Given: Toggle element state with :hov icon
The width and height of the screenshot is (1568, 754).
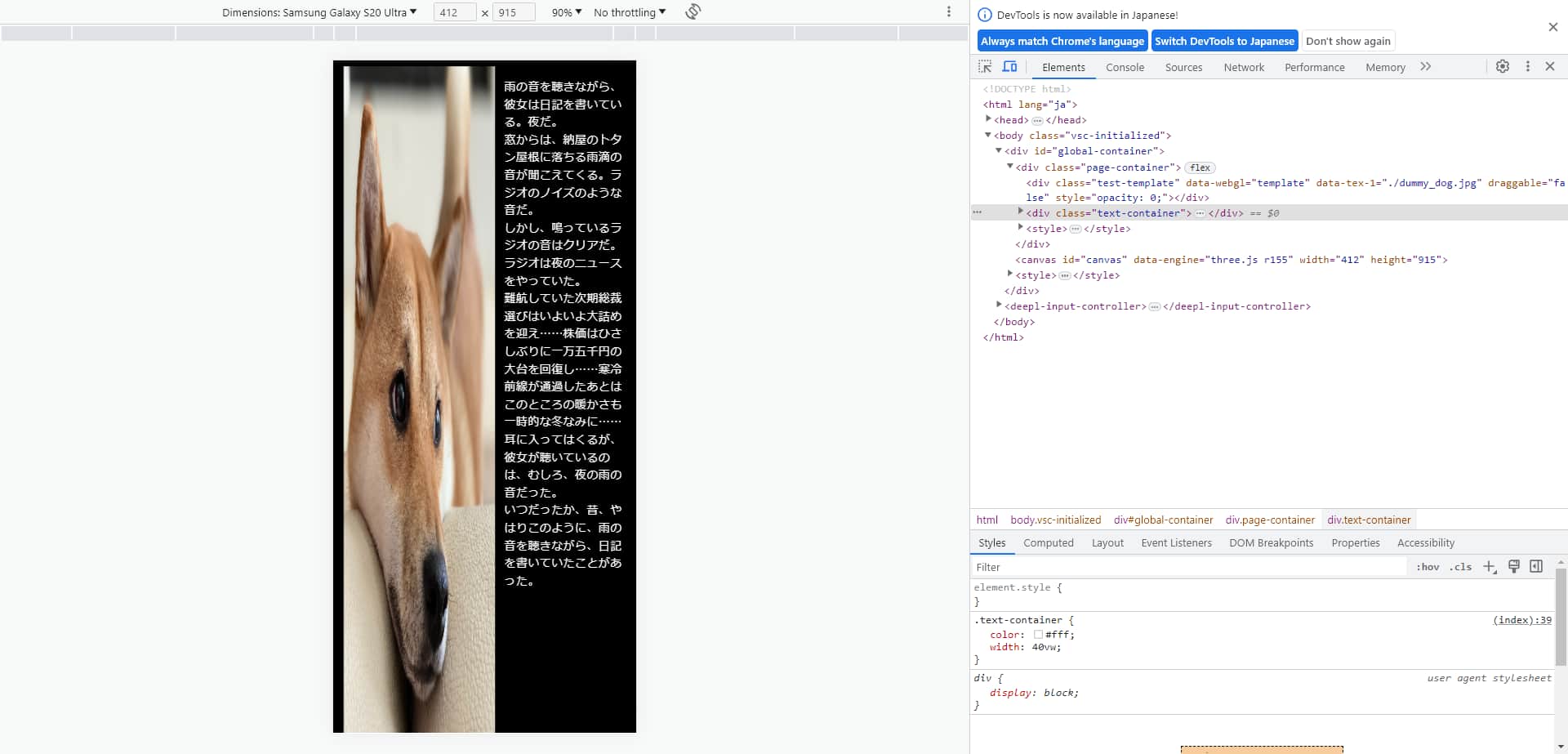Looking at the screenshot, I should (1428, 567).
